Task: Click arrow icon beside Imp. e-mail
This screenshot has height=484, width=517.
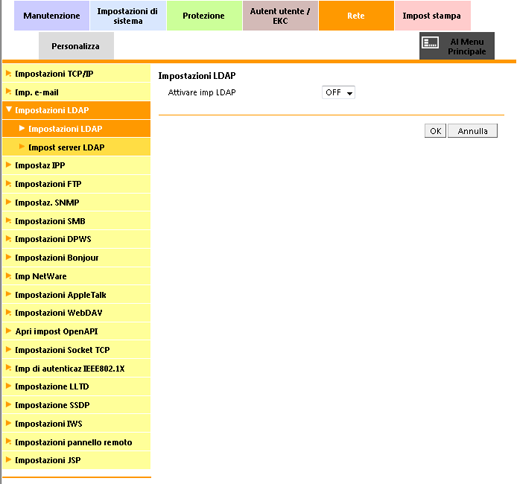Action: coord(9,92)
